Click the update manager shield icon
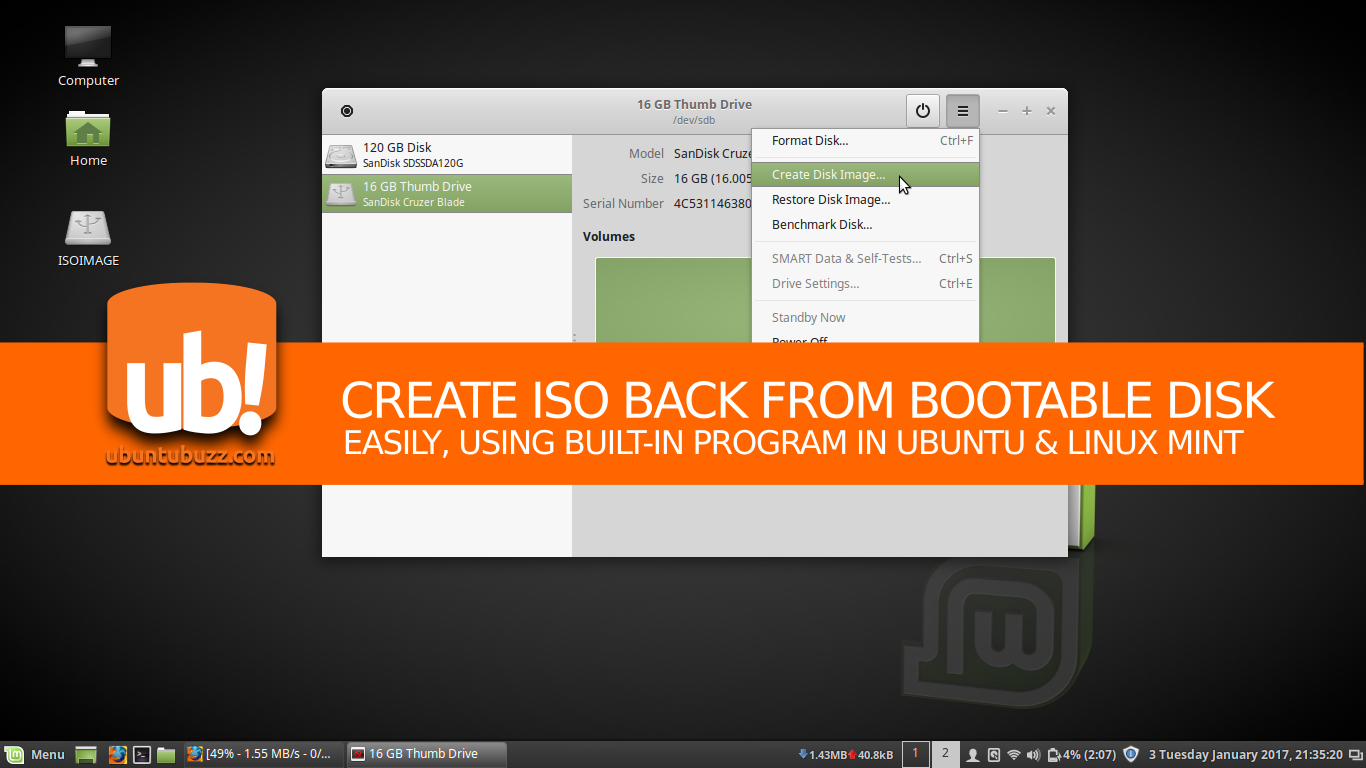Viewport: 1366px width, 768px height. pos(1131,755)
